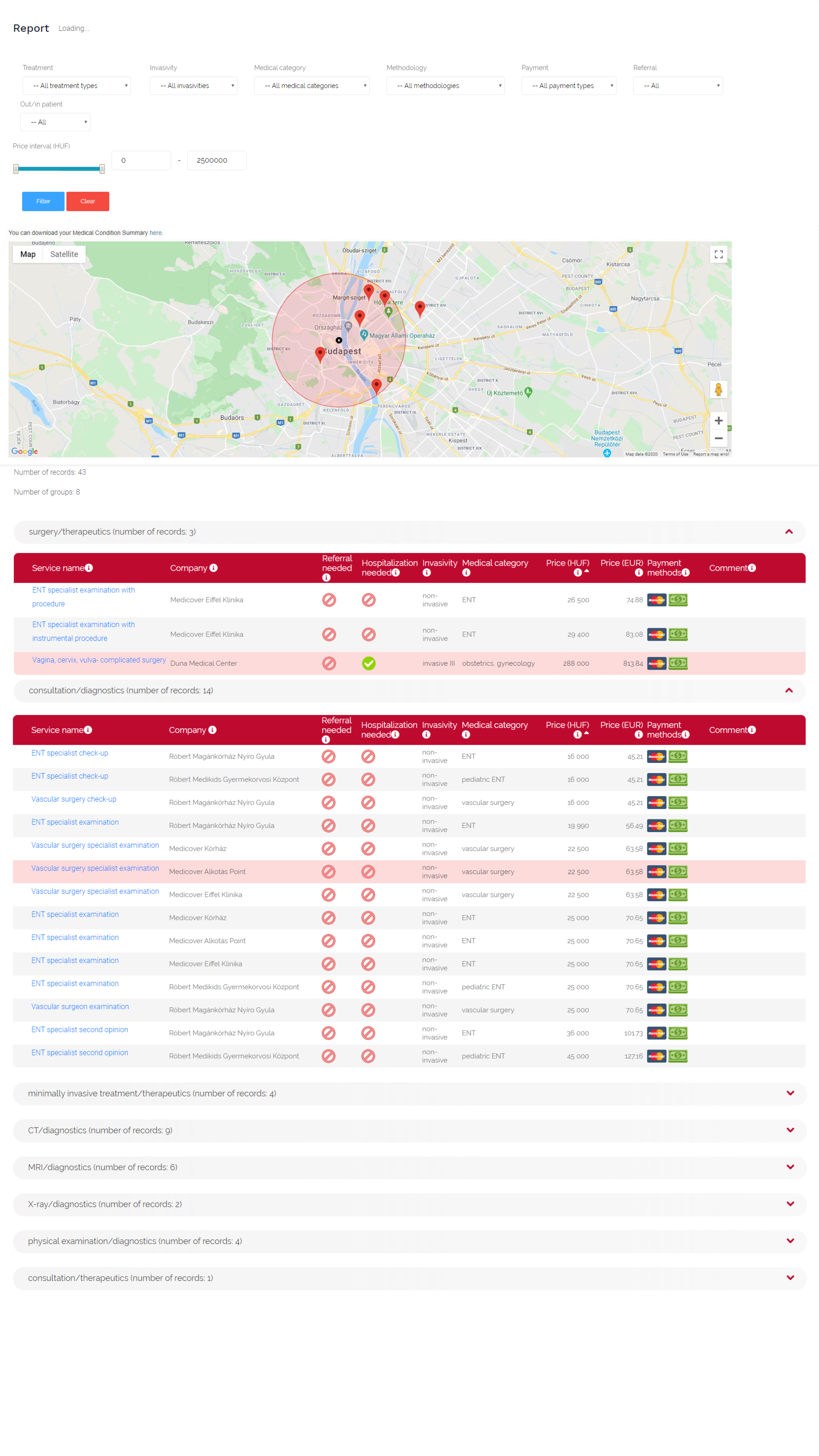The image size is (819, 1456).
Task: Click the map pin near District XIV
Action: 419,309
